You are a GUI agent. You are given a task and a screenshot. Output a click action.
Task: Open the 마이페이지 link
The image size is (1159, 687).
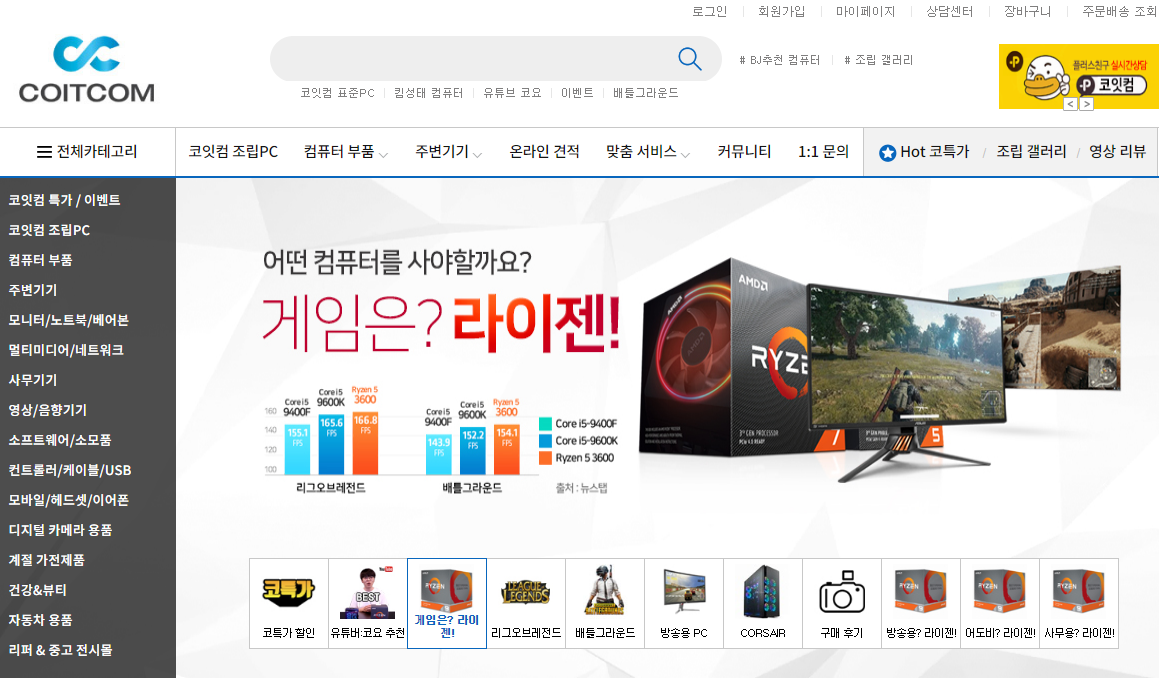click(x=866, y=11)
